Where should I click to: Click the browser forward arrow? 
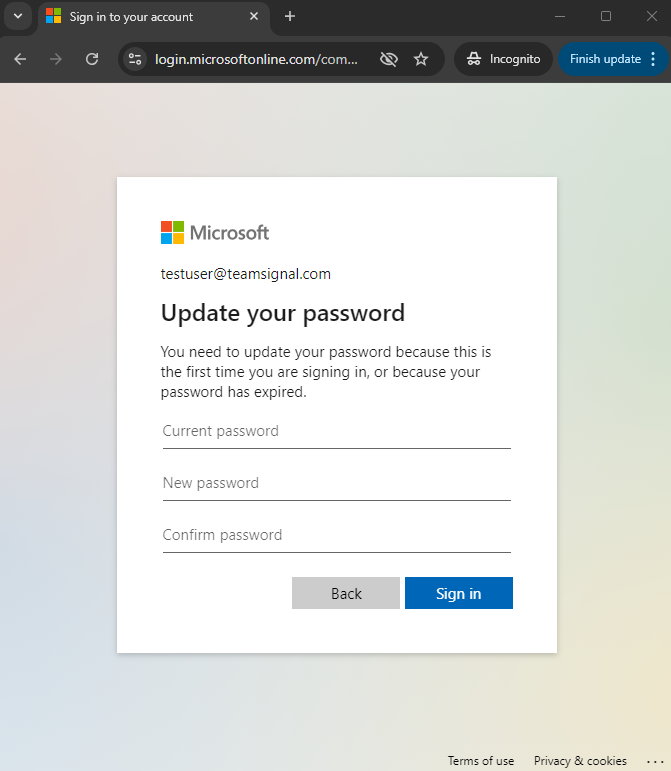[56, 59]
